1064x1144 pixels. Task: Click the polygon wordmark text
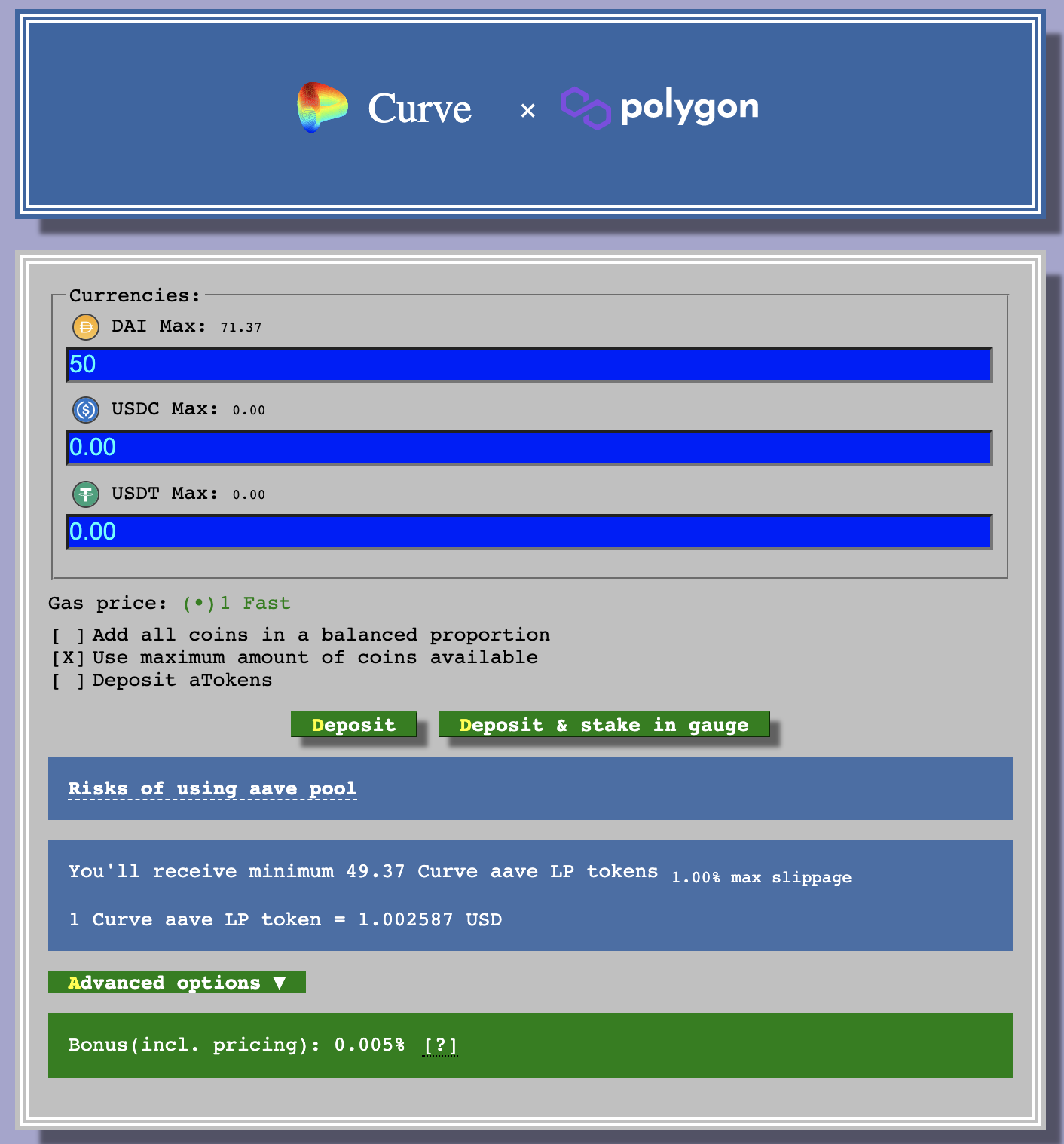pos(689,107)
